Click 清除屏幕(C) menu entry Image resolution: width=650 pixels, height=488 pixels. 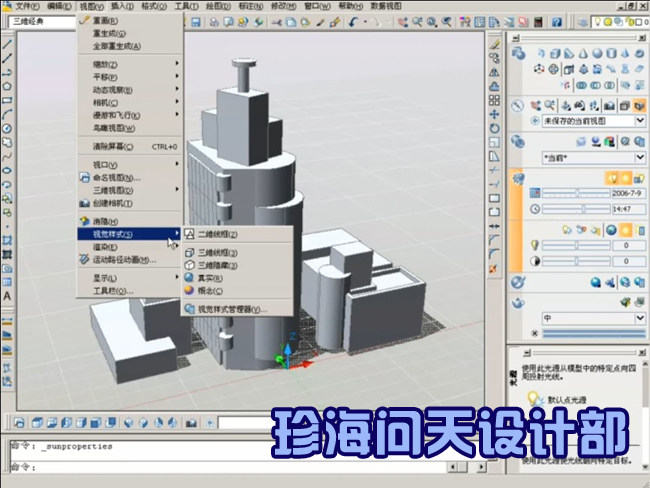(130, 146)
